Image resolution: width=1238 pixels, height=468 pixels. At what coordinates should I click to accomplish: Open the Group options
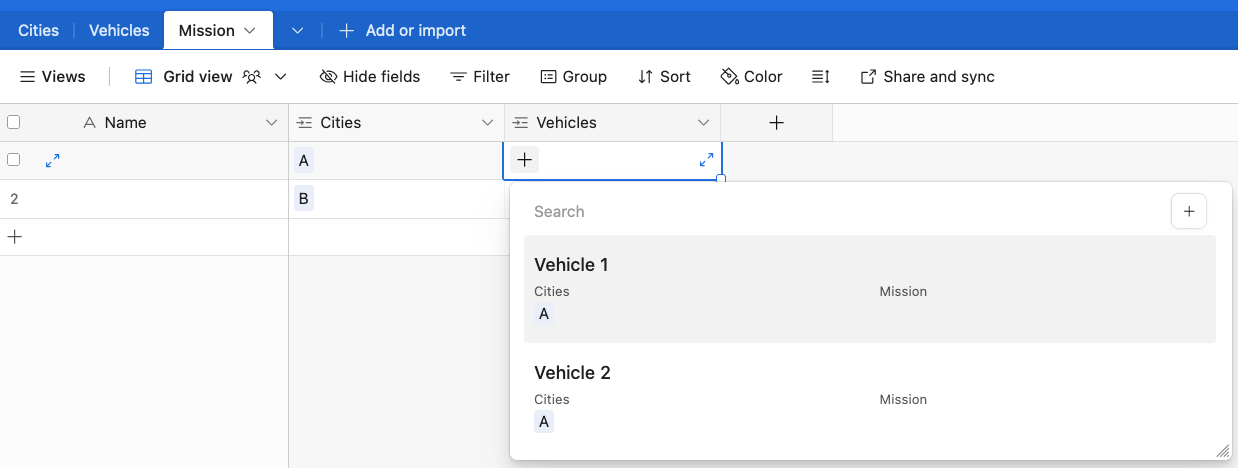[574, 76]
